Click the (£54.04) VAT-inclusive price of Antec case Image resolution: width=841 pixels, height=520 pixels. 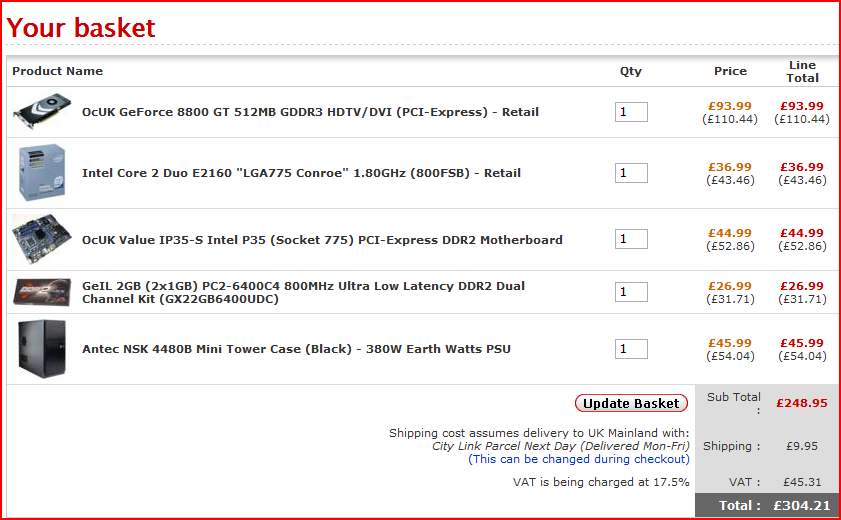tap(730, 356)
